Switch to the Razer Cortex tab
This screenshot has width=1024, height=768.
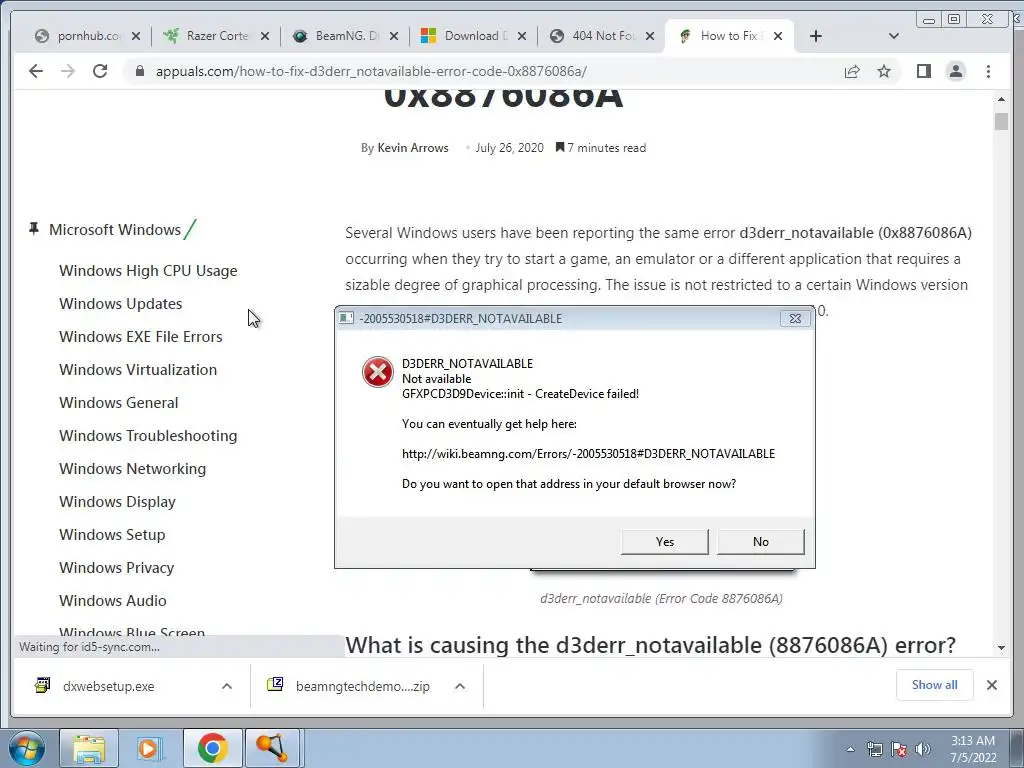click(x=216, y=36)
